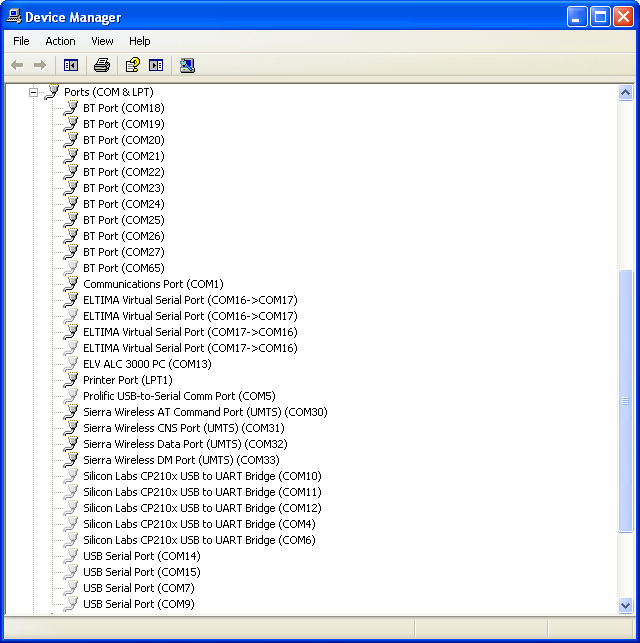The height and width of the screenshot is (643, 640).
Task: Click icon beside USB Serial Port (COM7)
Action: coord(71,588)
